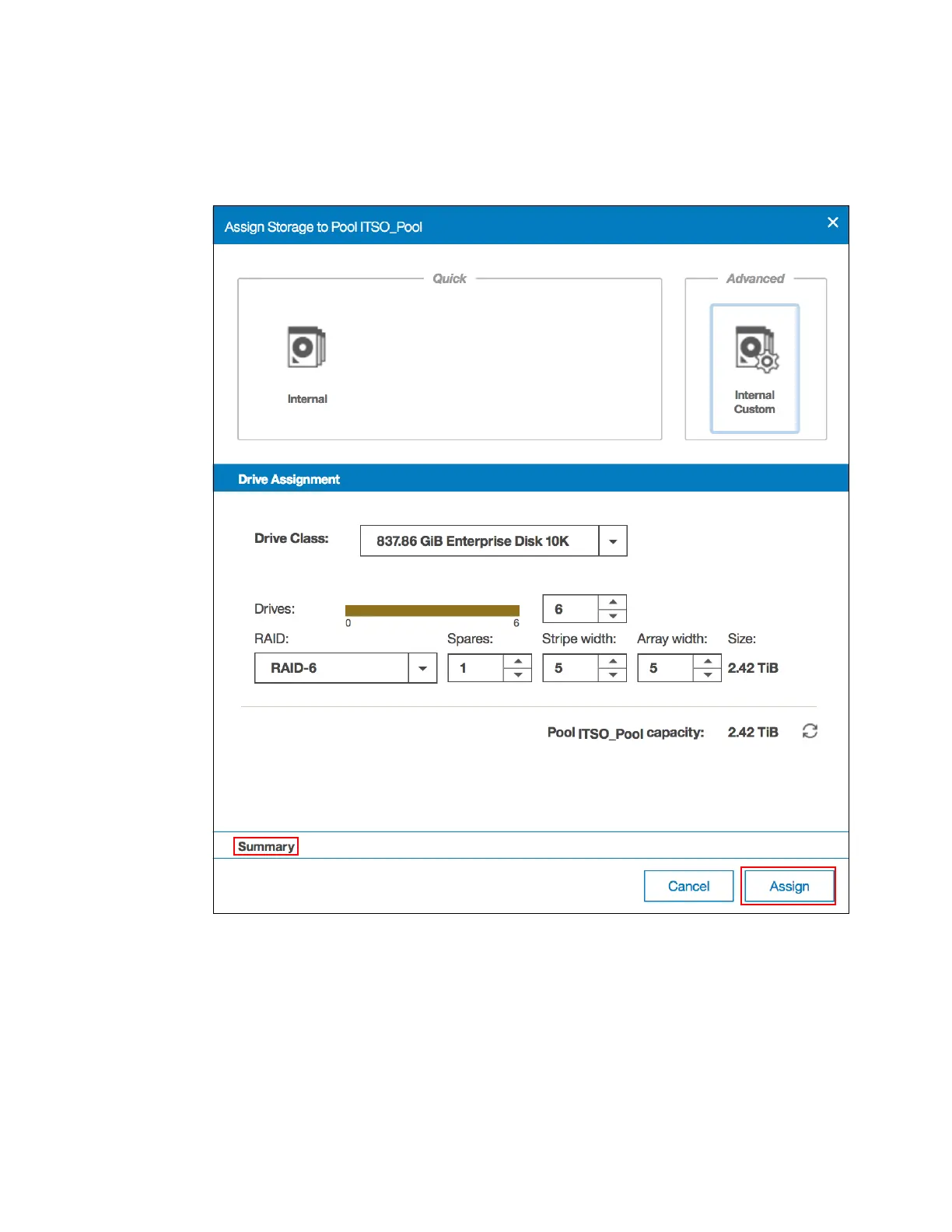This screenshot has height=1232, width=952.
Task: Expand the Summary section
Action: (x=266, y=846)
